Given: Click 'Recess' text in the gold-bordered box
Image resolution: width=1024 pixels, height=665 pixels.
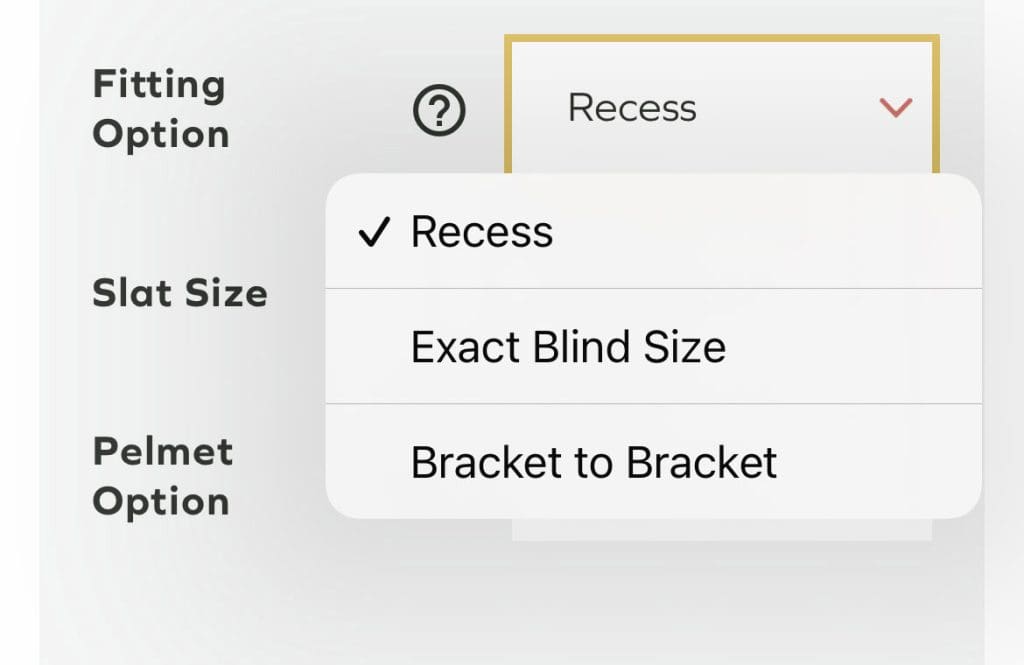Looking at the screenshot, I should 632,108.
